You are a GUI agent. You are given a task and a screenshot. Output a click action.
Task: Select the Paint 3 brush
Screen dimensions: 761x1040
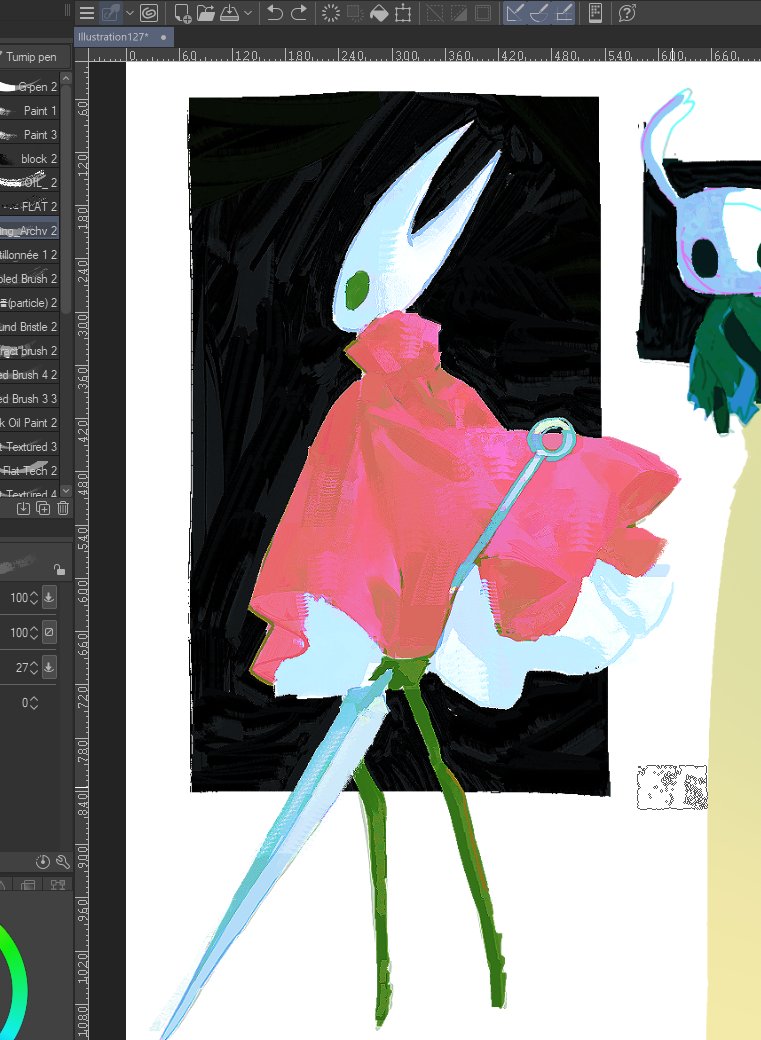click(x=29, y=135)
